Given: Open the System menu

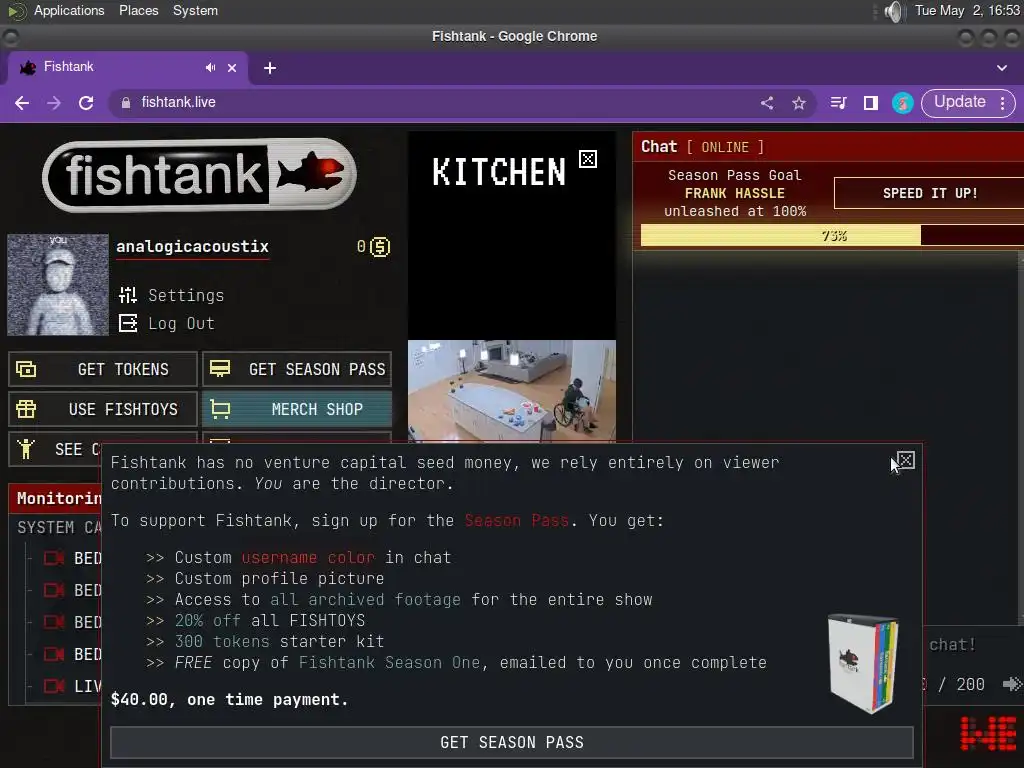Looking at the screenshot, I should point(195,10).
